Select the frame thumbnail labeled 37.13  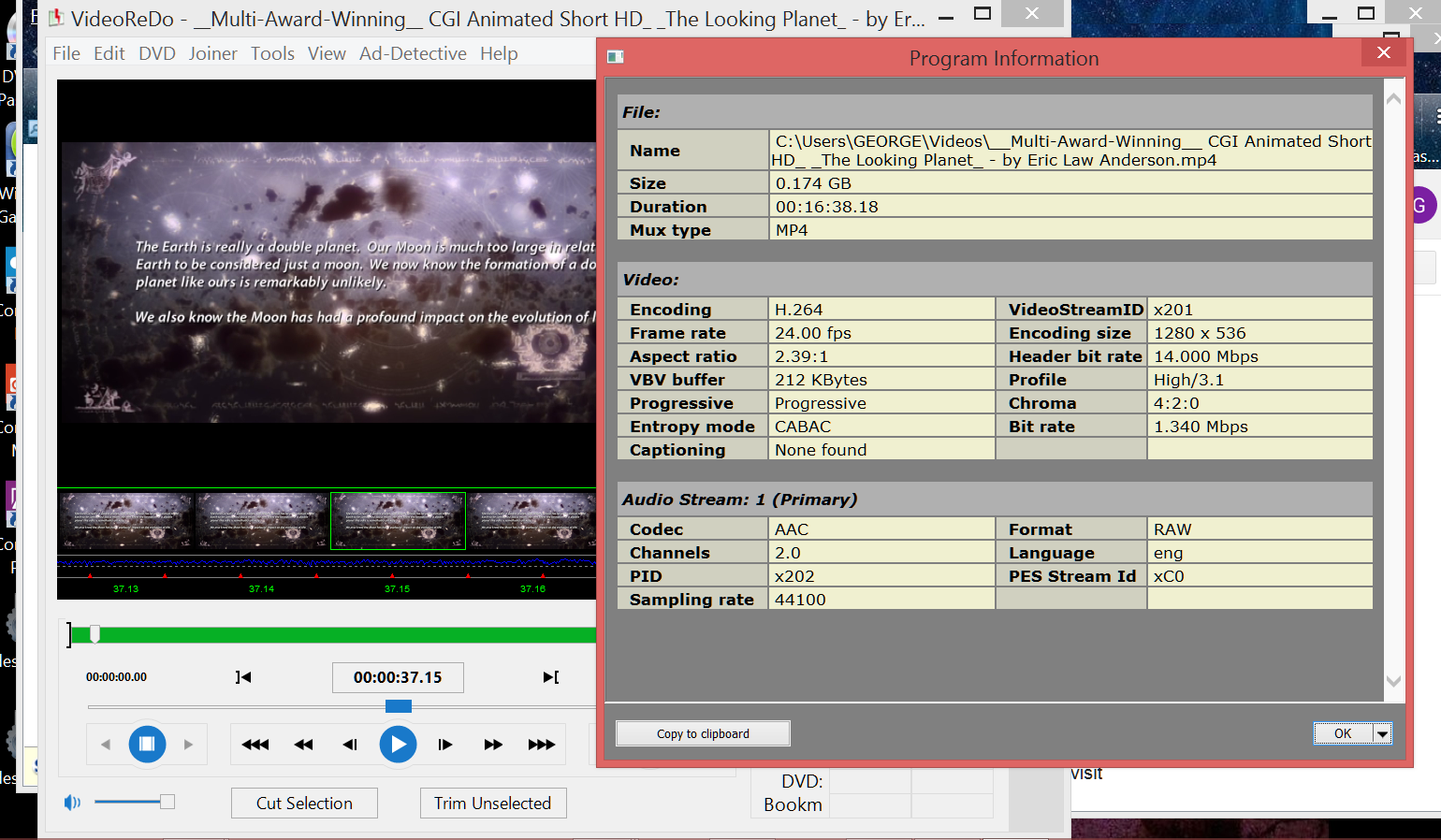[x=126, y=521]
